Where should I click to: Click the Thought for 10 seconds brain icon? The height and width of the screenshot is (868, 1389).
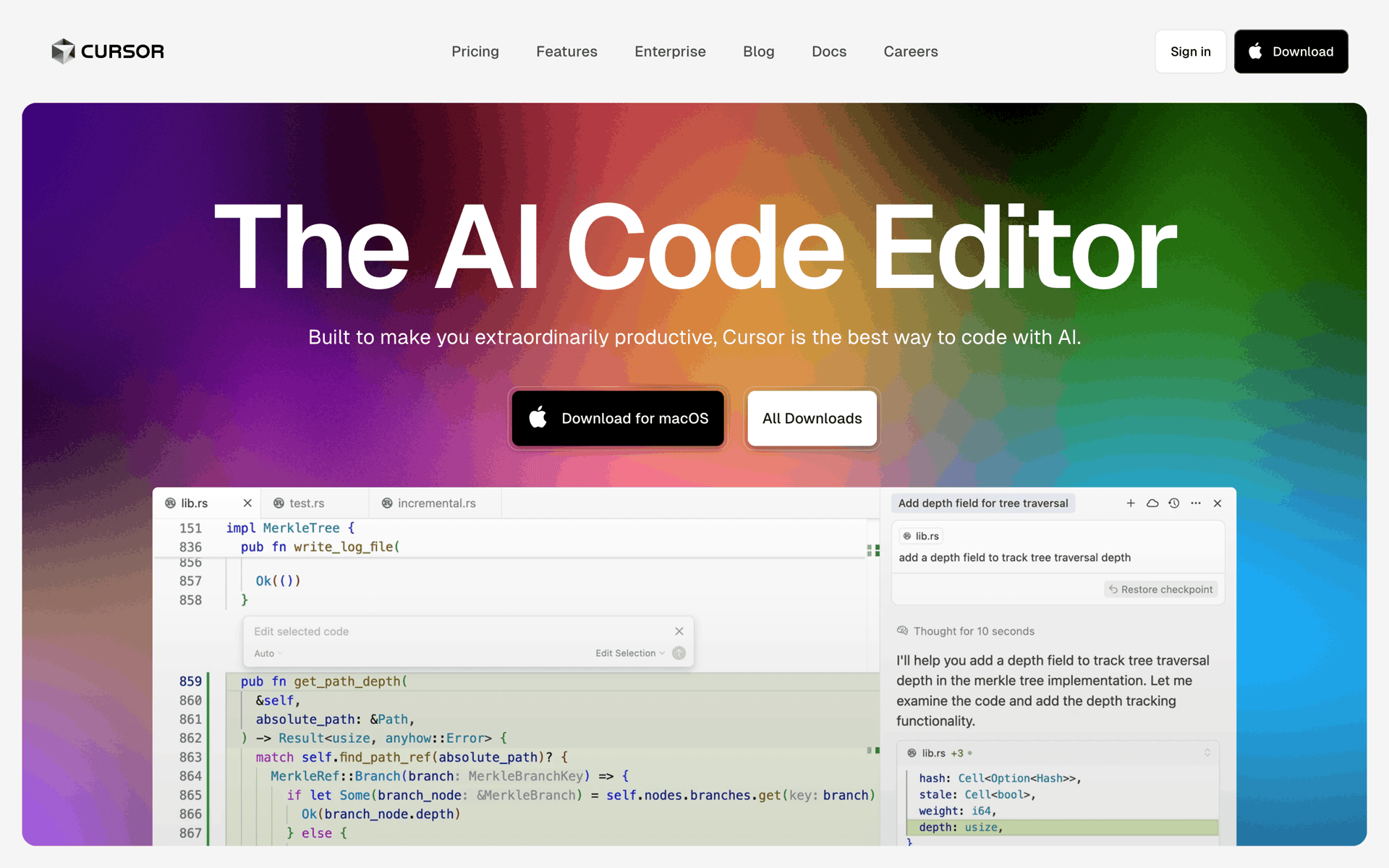point(902,631)
